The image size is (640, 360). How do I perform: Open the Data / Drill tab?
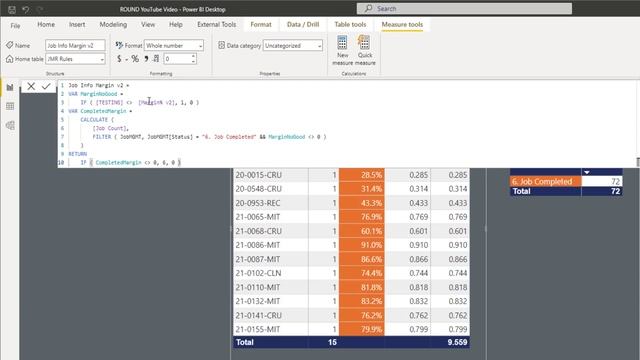[303, 24]
